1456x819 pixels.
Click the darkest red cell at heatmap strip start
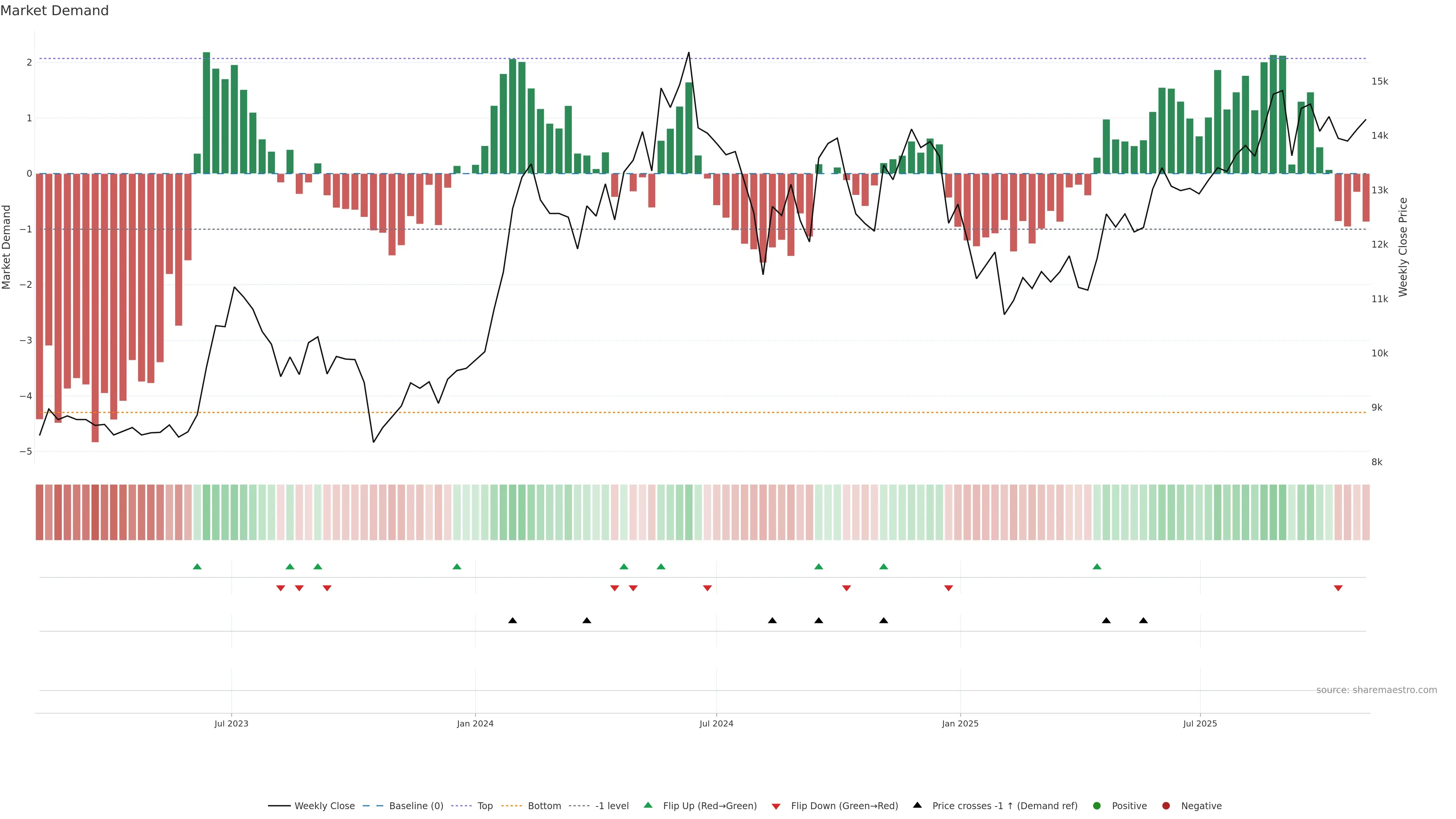95,512
